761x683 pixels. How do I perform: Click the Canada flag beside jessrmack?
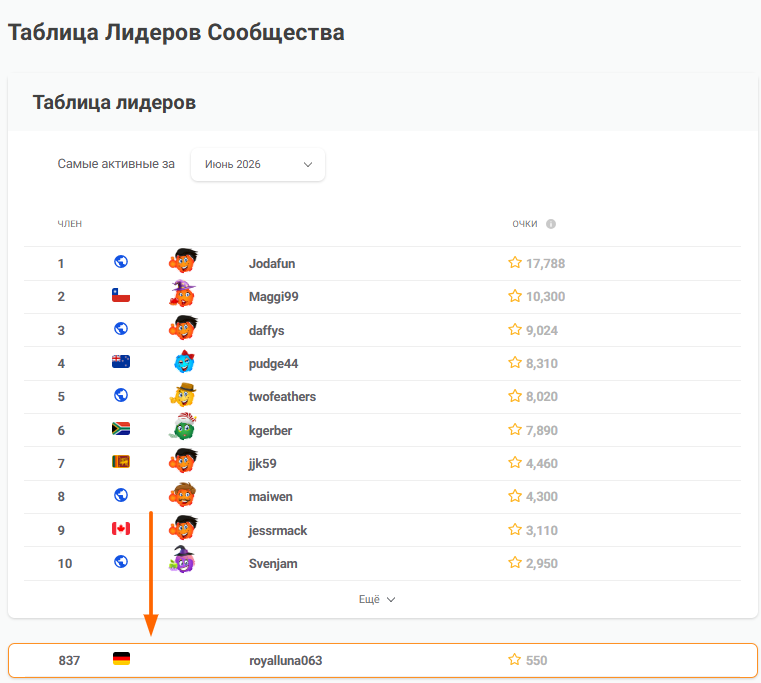121,528
